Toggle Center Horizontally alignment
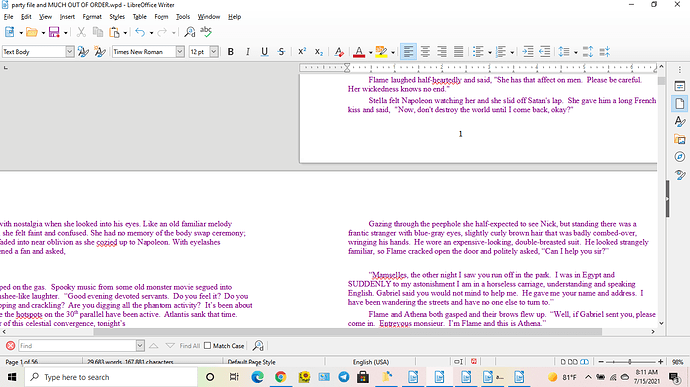 coord(425,52)
